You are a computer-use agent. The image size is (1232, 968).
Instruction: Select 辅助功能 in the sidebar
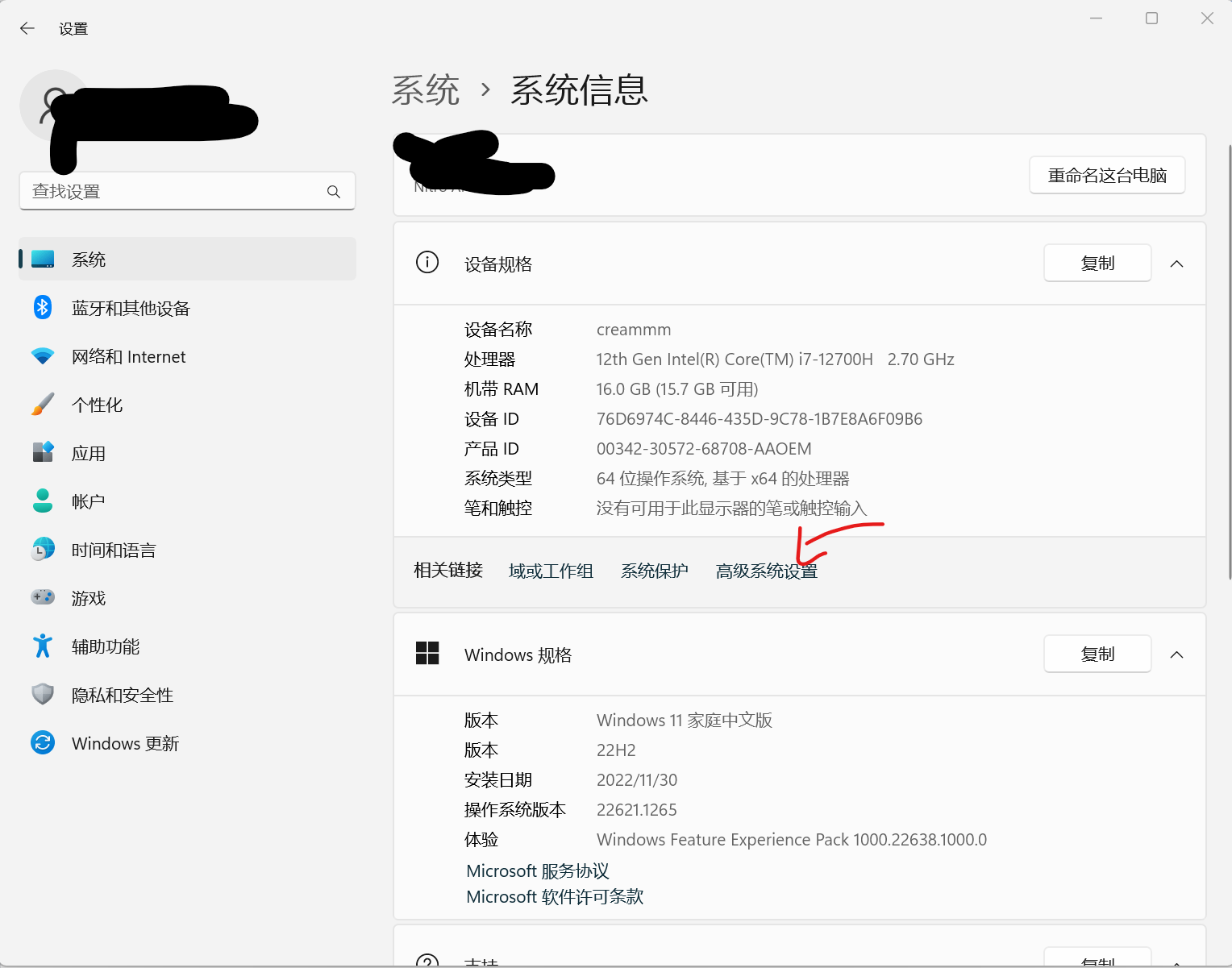tap(106, 647)
